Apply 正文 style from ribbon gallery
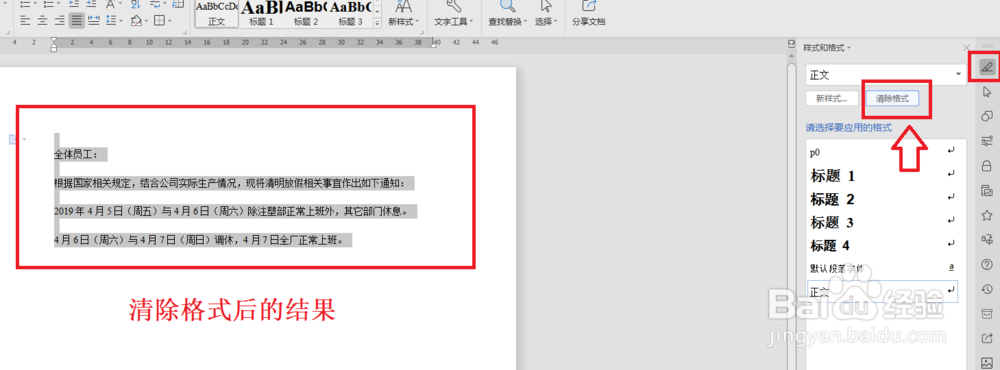This screenshot has height=370, width=1000. [217, 13]
